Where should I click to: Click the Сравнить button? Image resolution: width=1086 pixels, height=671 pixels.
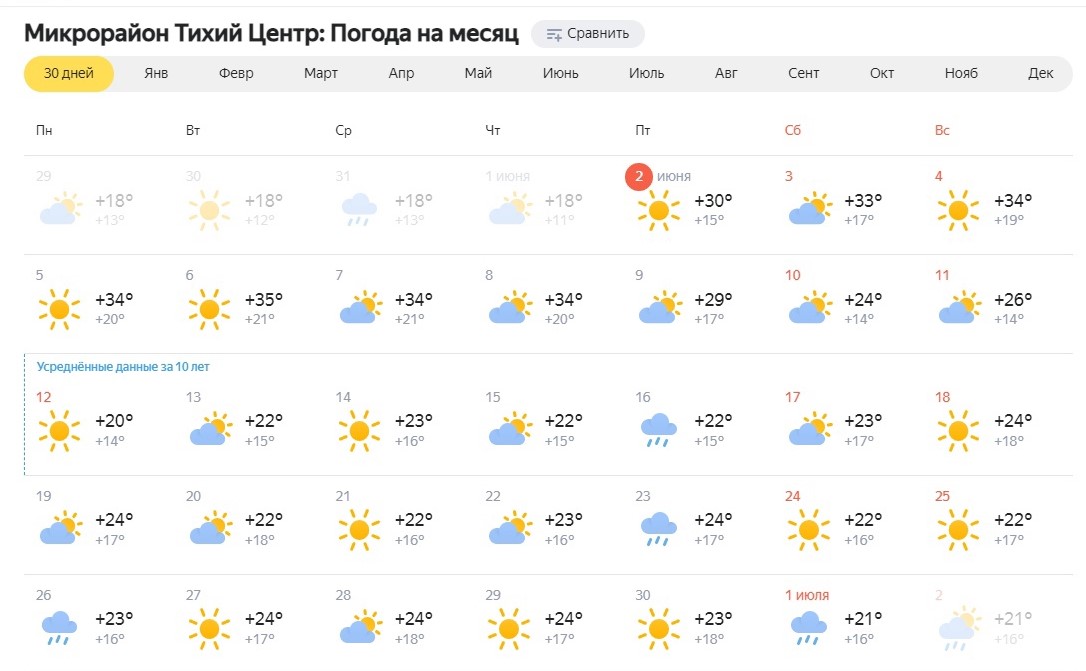tap(587, 34)
